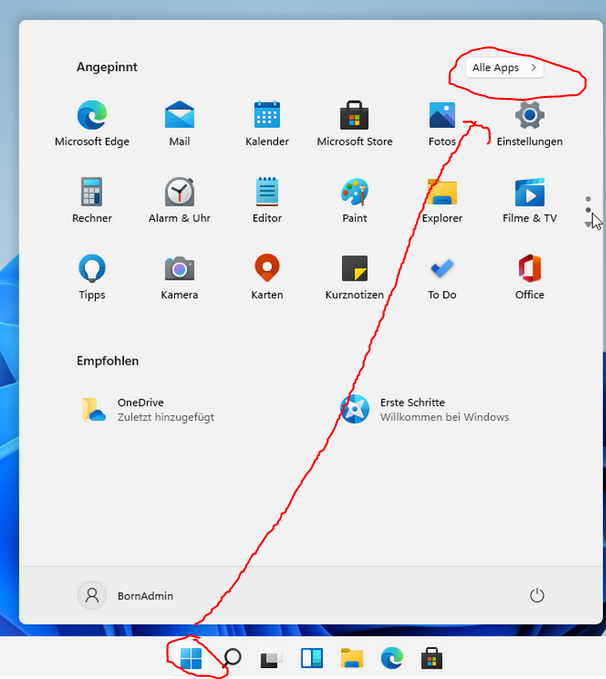Open the Tipps app

click(92, 277)
